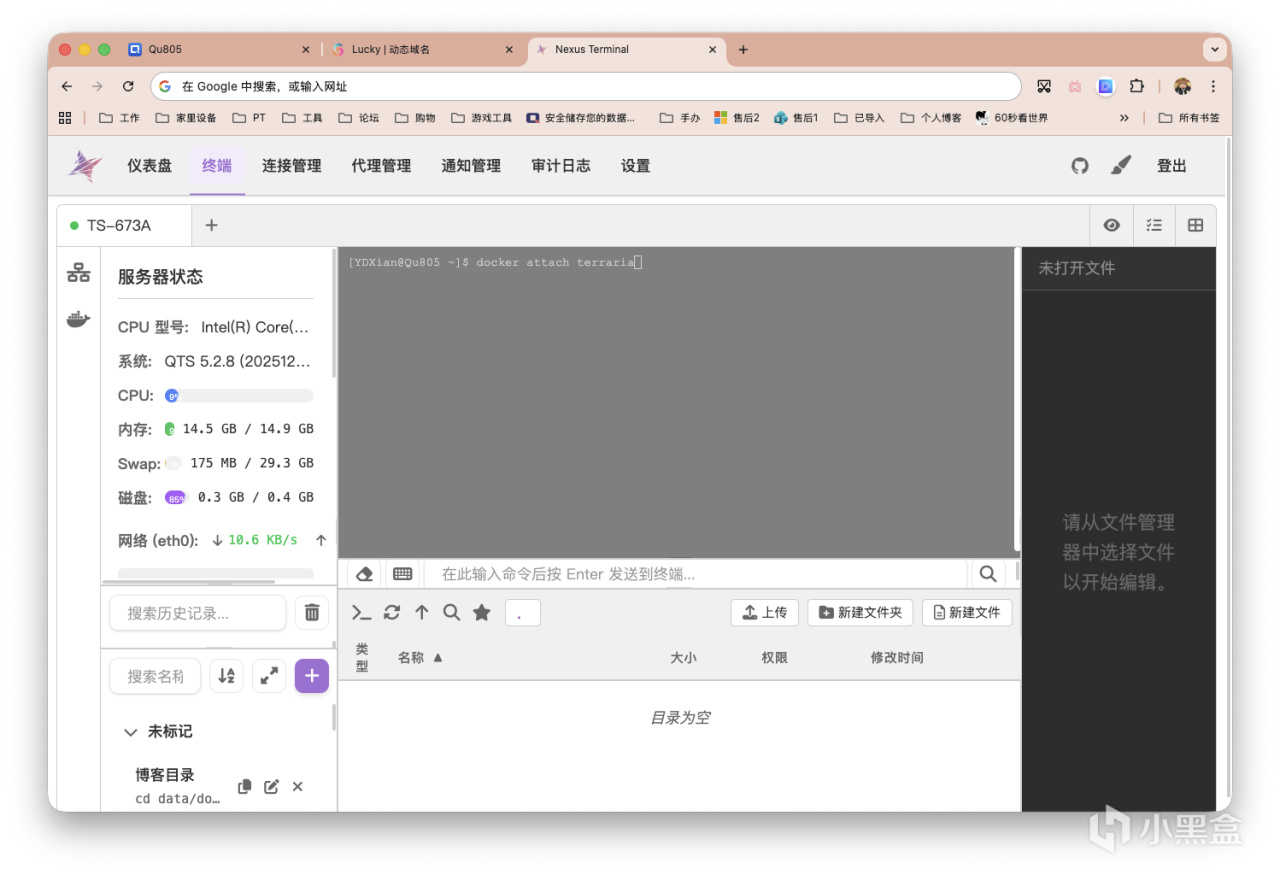This screenshot has height=875, width=1280.
Task: Open 审计日志 menu
Action: 561,166
